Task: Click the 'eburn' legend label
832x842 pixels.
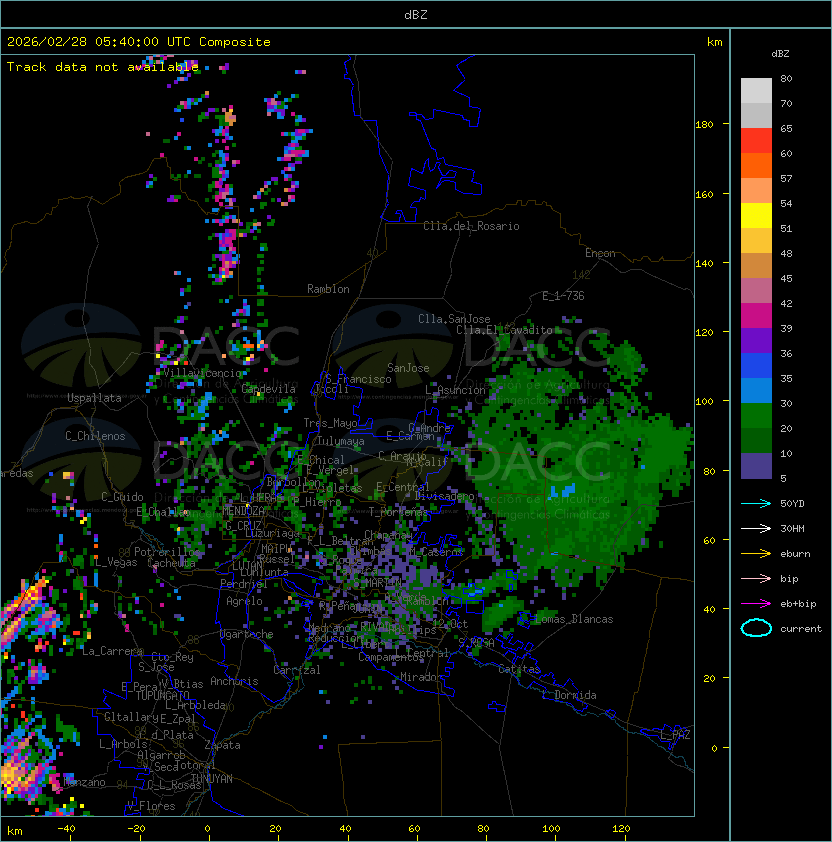Action: coord(795,554)
